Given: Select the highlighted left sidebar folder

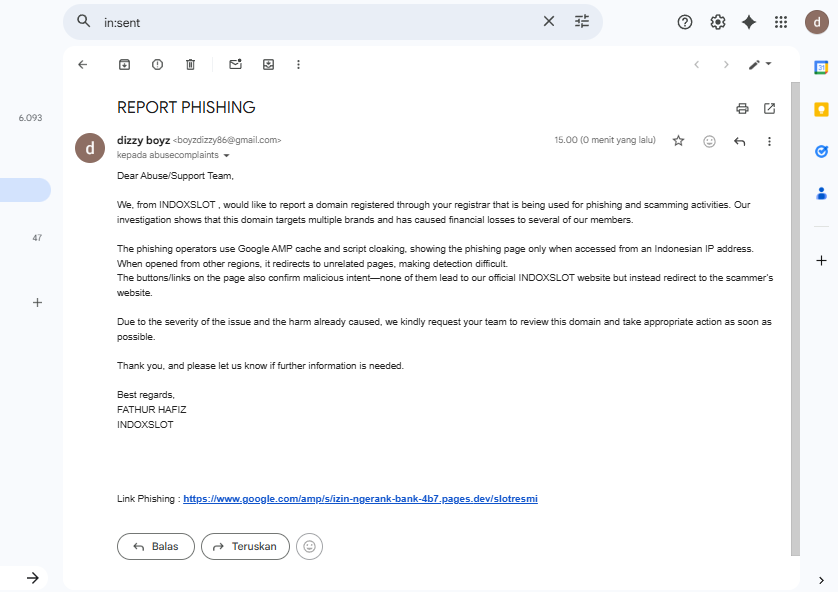Looking at the screenshot, I should tap(25, 190).
